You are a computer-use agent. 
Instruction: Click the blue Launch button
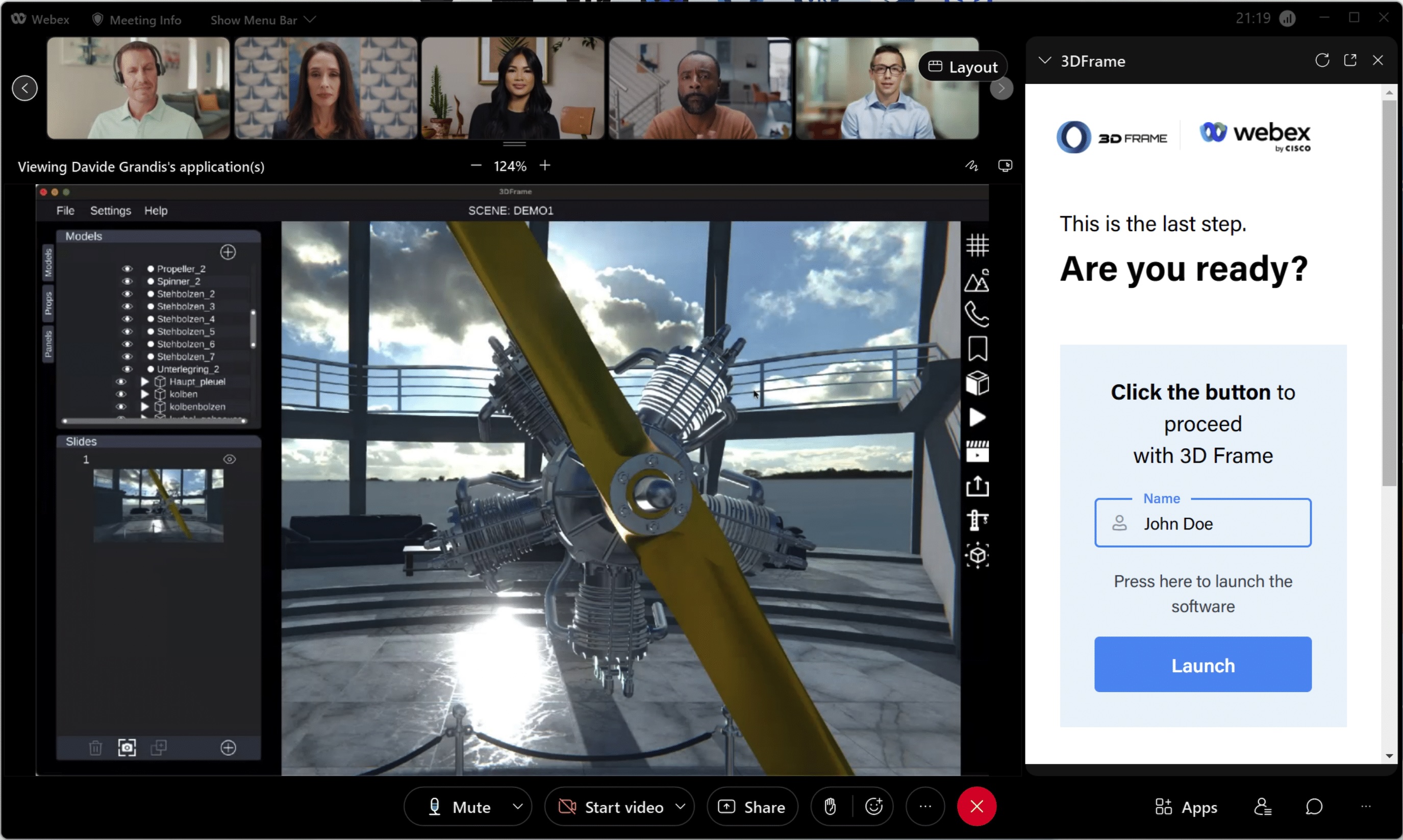pyautogui.click(x=1202, y=665)
